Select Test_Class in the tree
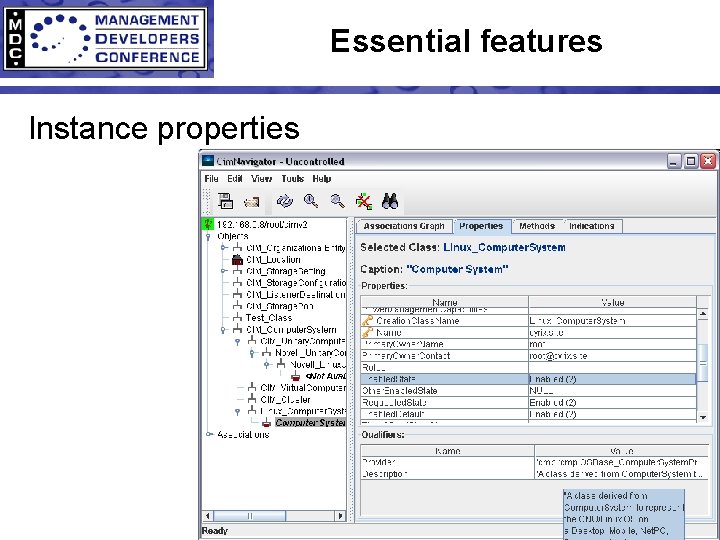Viewport: 720px width, 540px height. [x=269, y=318]
